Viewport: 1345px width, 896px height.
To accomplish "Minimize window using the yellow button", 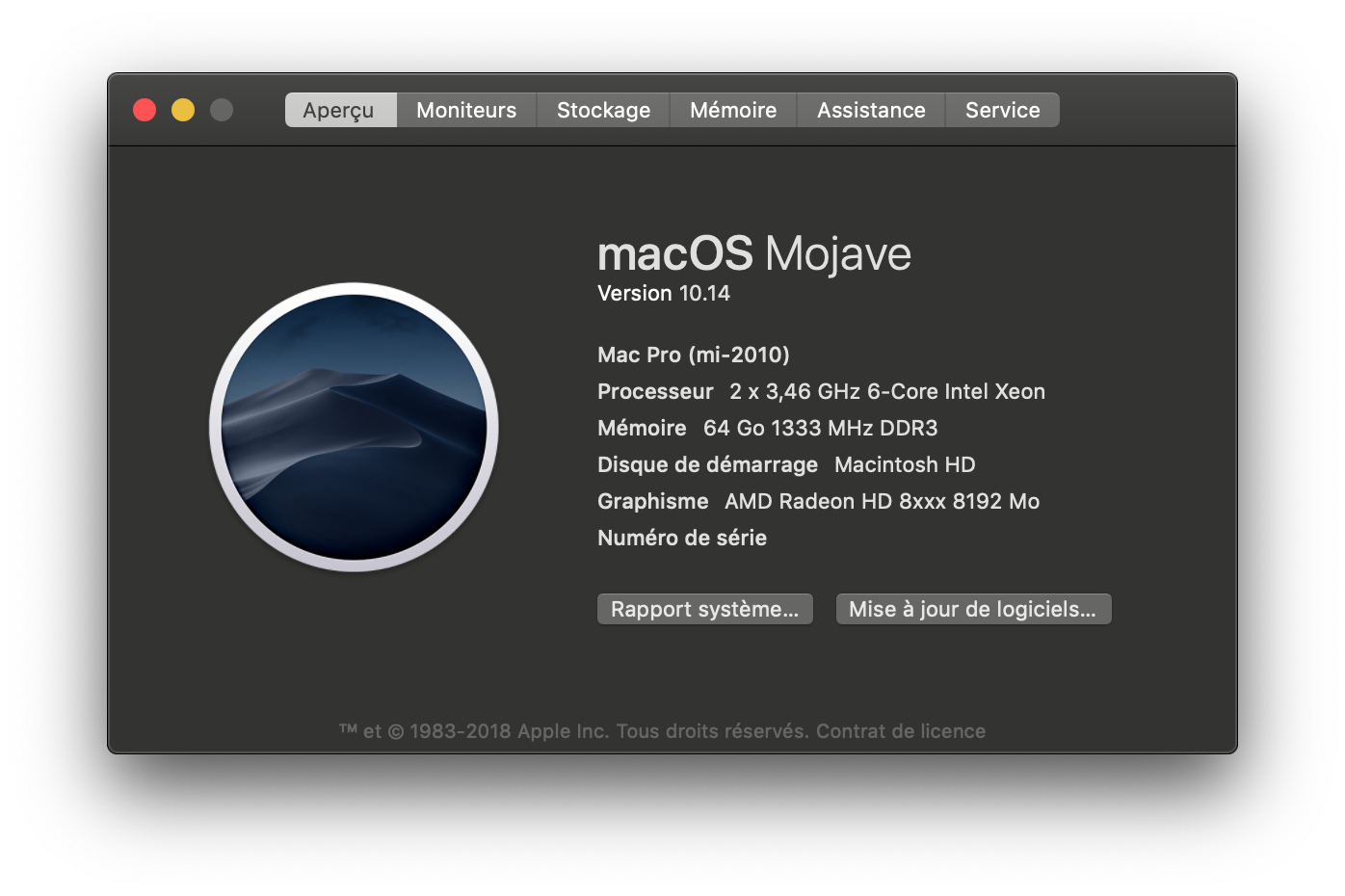I will click(183, 110).
